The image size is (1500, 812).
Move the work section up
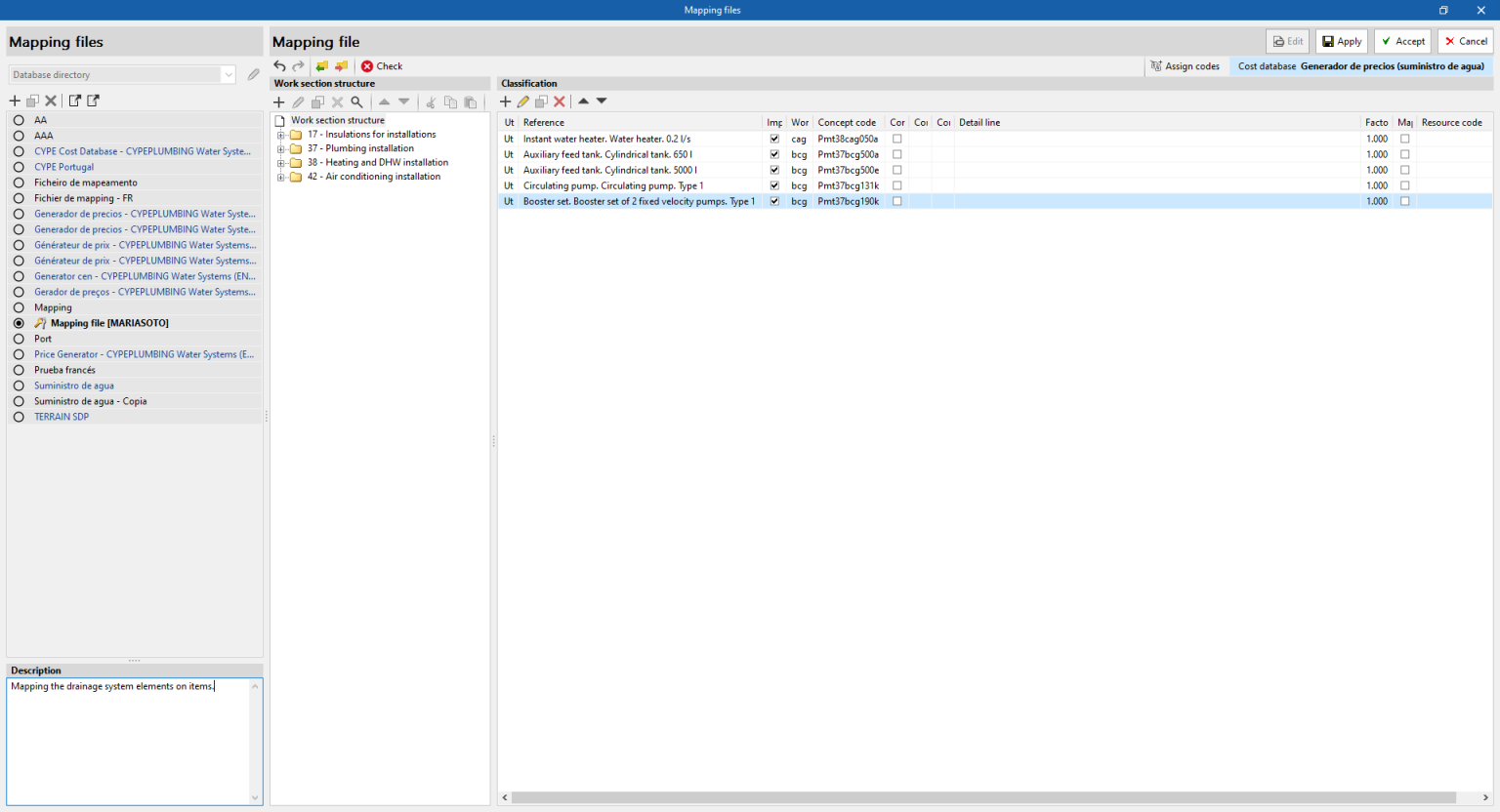pos(384,101)
